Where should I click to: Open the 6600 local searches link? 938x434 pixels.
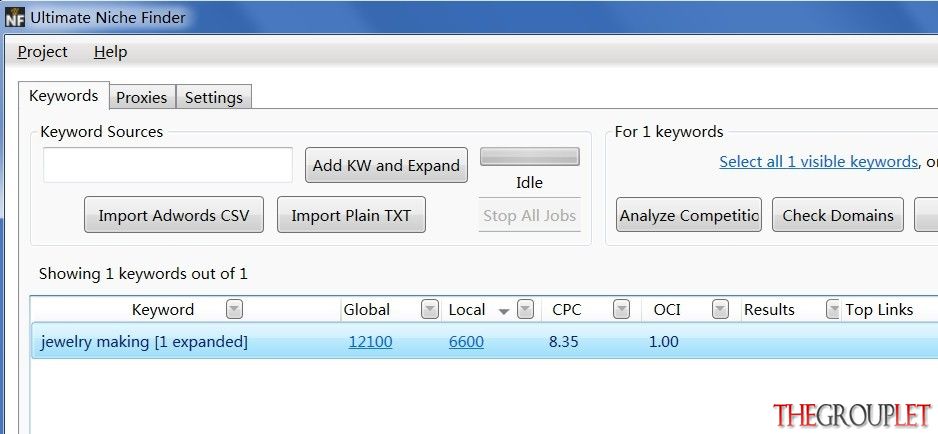466,342
